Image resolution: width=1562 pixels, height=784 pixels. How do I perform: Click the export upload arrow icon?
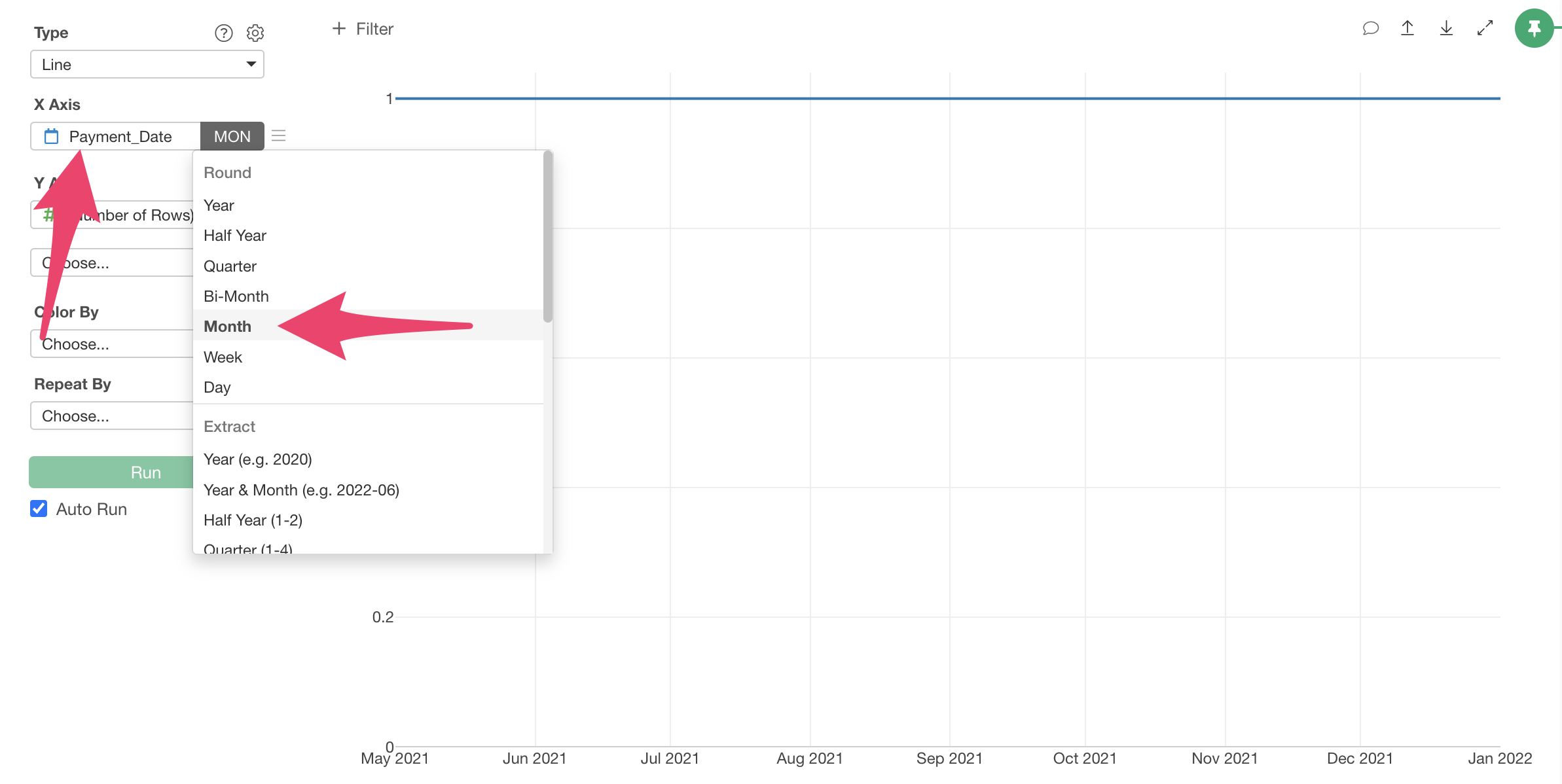1408,28
